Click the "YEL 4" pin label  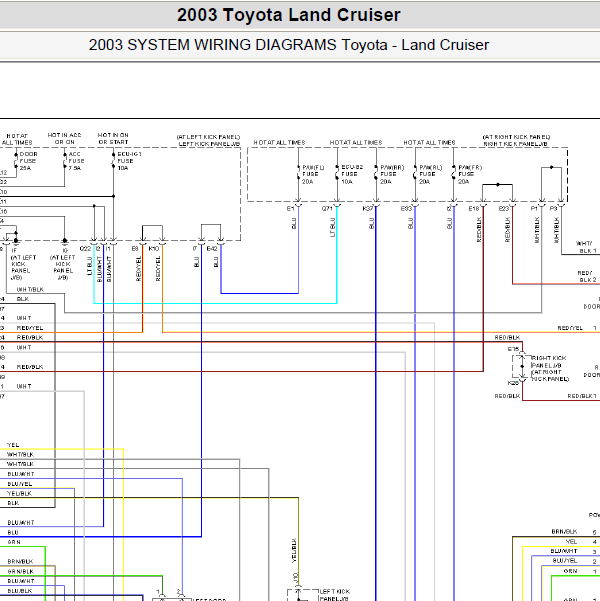581,542
